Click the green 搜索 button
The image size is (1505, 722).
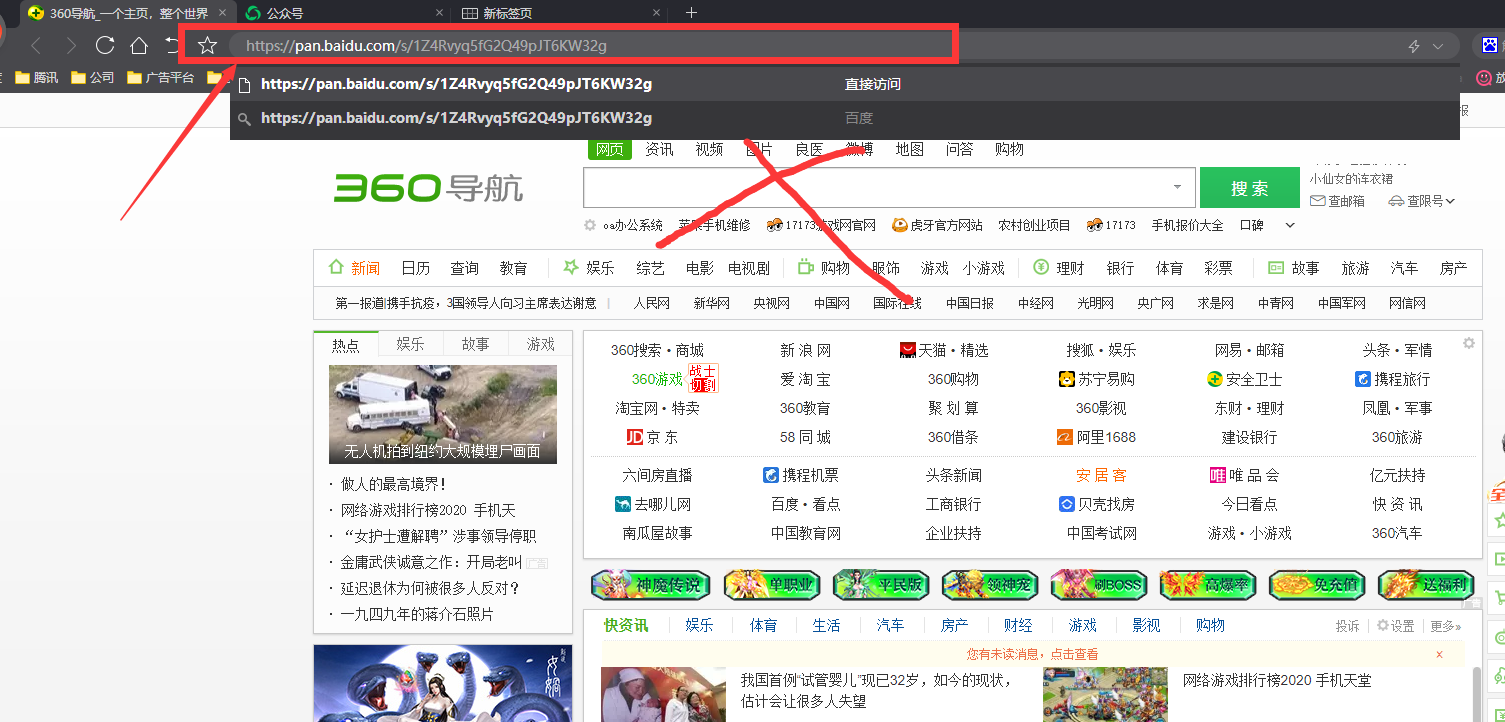(x=1249, y=188)
